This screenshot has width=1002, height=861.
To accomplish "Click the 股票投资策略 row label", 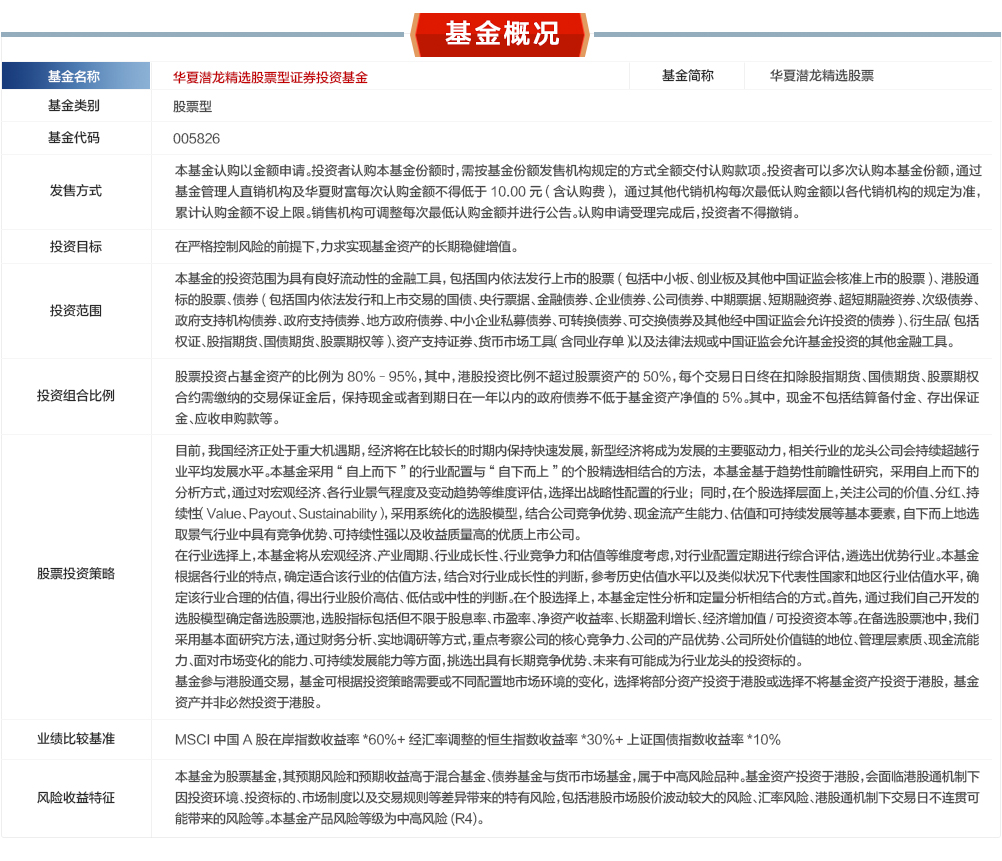I will pos(75,574).
